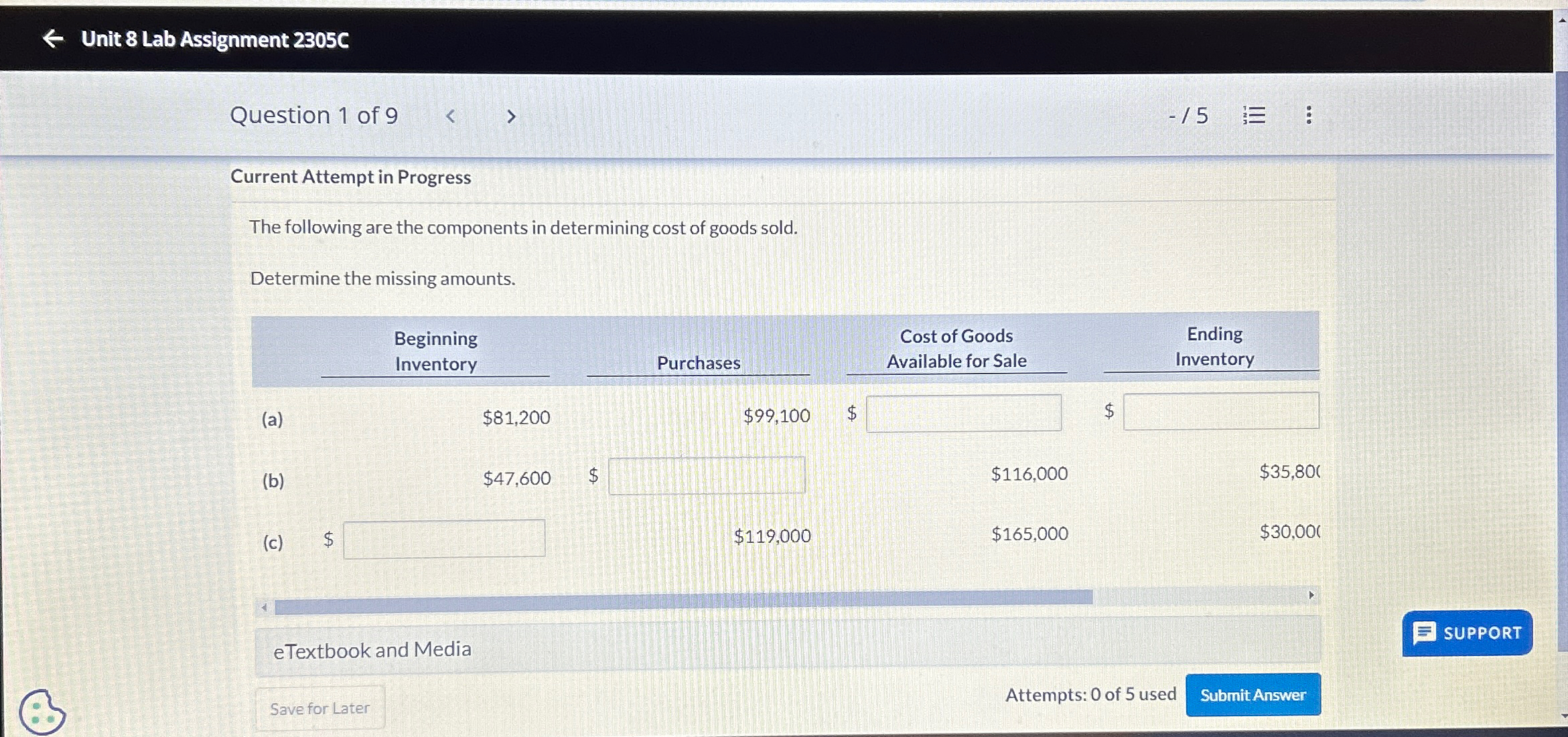Image resolution: width=1568 pixels, height=737 pixels.
Task: Click the horizontal table scrollbar thumb
Action: pos(683,602)
